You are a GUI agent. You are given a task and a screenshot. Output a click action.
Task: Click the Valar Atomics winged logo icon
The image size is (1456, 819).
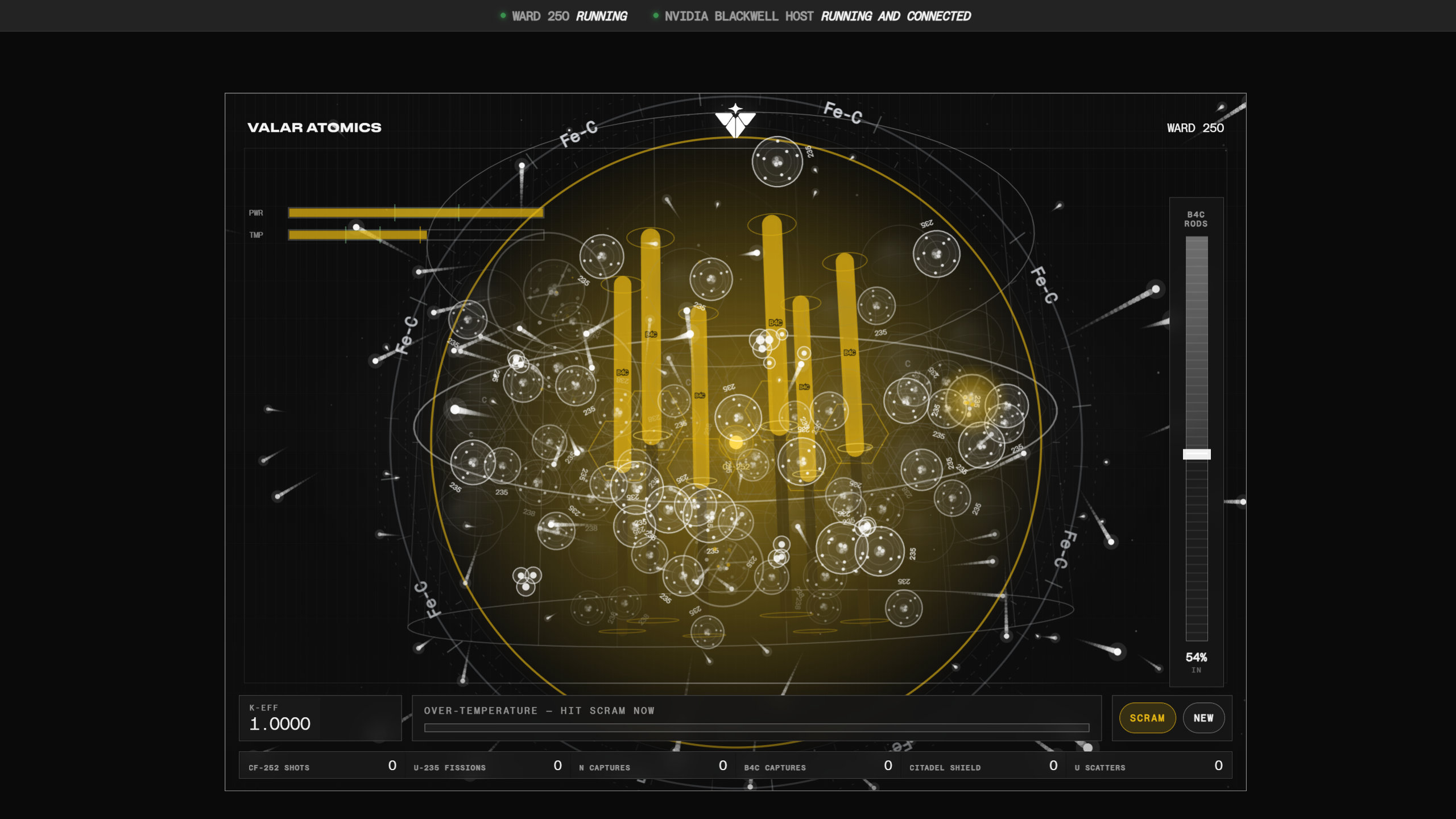(735, 121)
